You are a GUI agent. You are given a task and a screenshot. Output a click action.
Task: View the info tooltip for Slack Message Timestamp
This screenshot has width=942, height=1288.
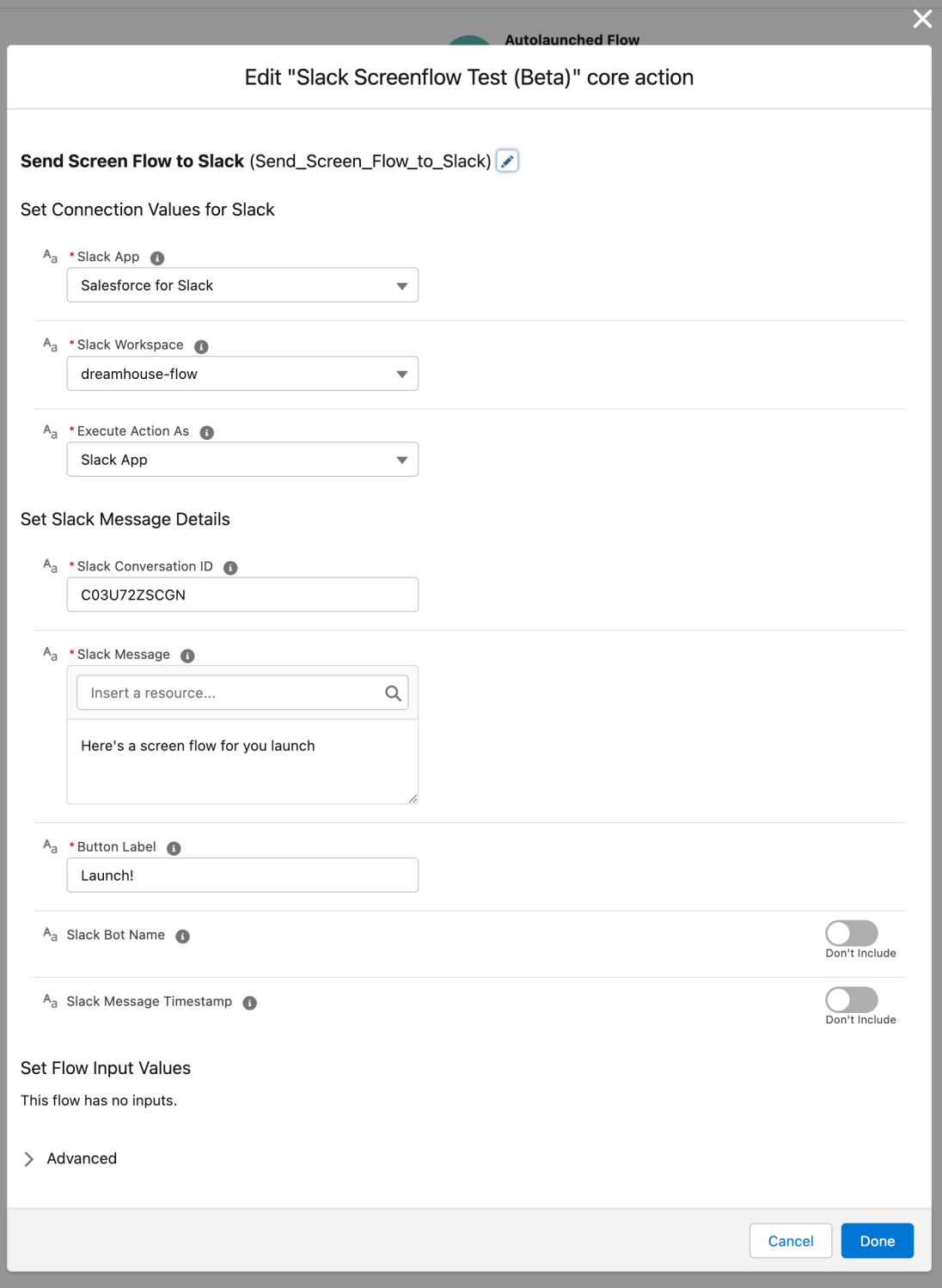[x=248, y=1001]
